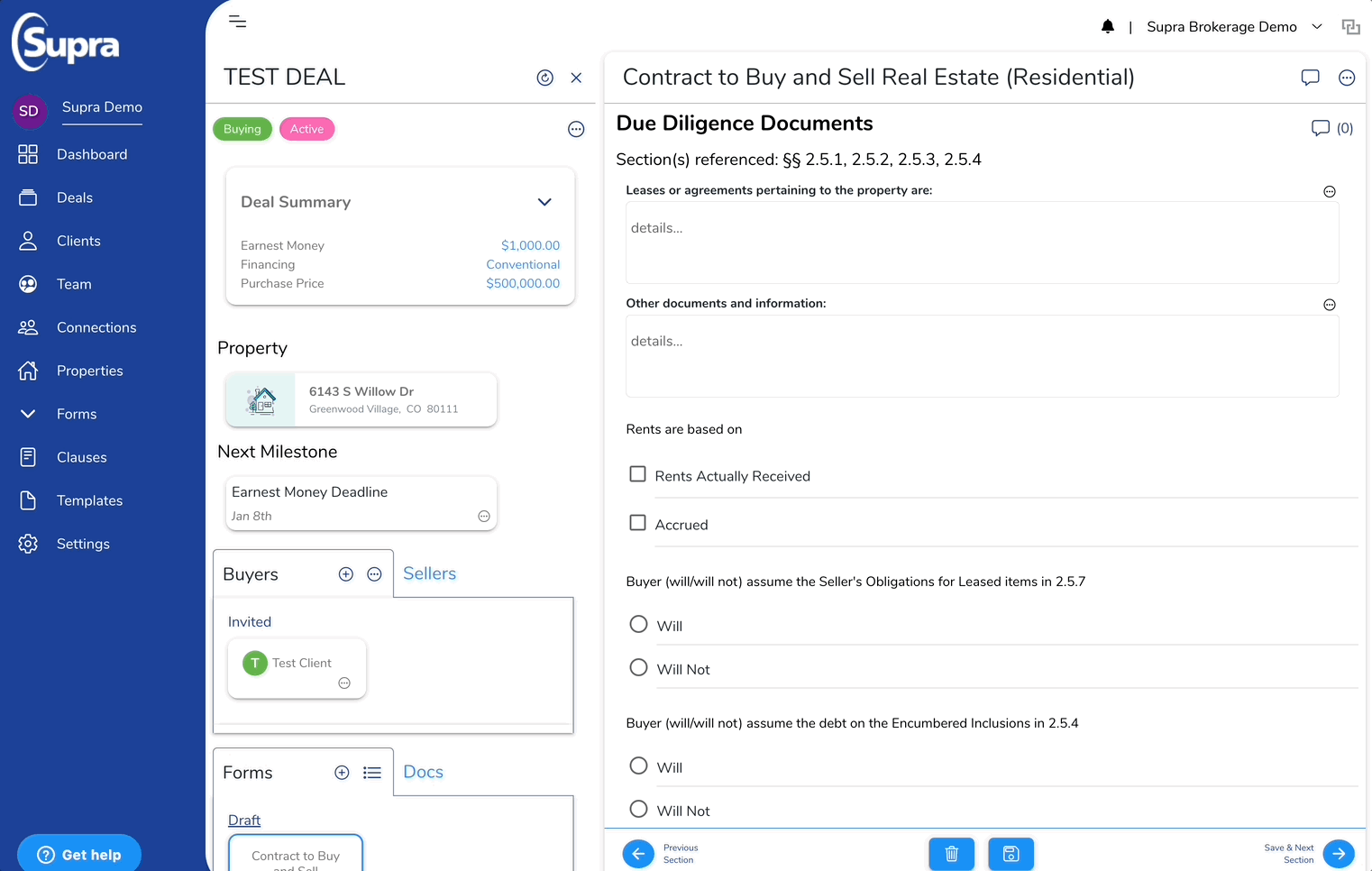Check Rents Actually Received
The width and height of the screenshot is (1372, 871).
tap(638, 474)
